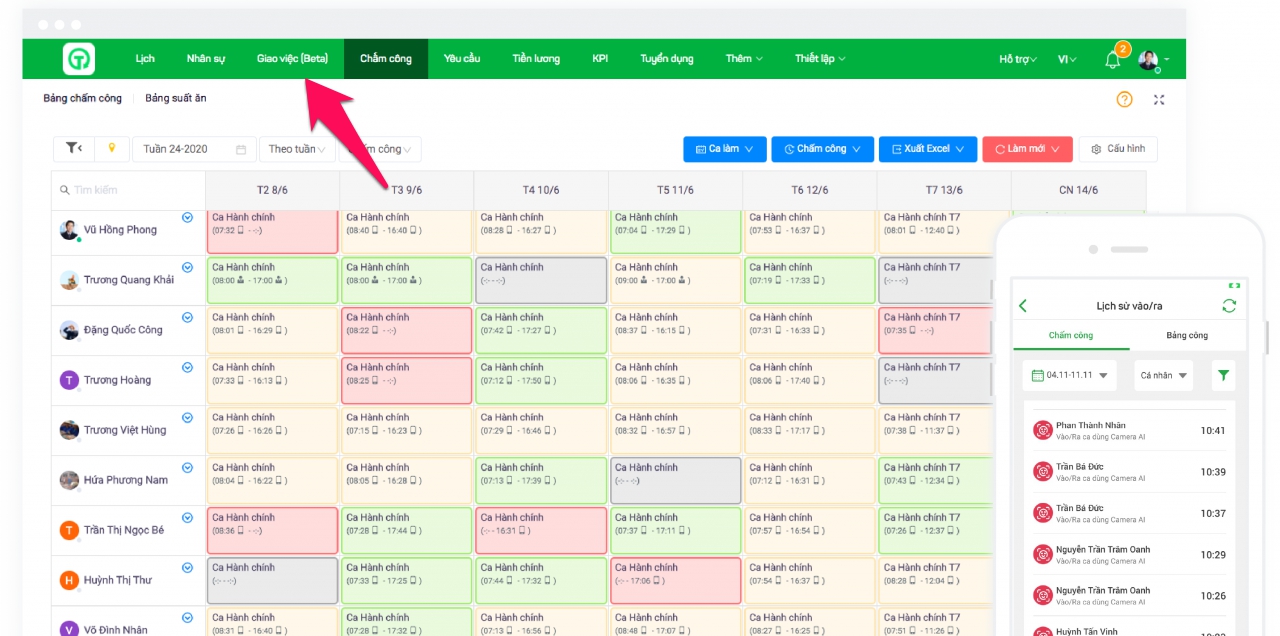Click the CN 14/6 column header
This screenshot has height=636, width=1280.
(1078, 190)
